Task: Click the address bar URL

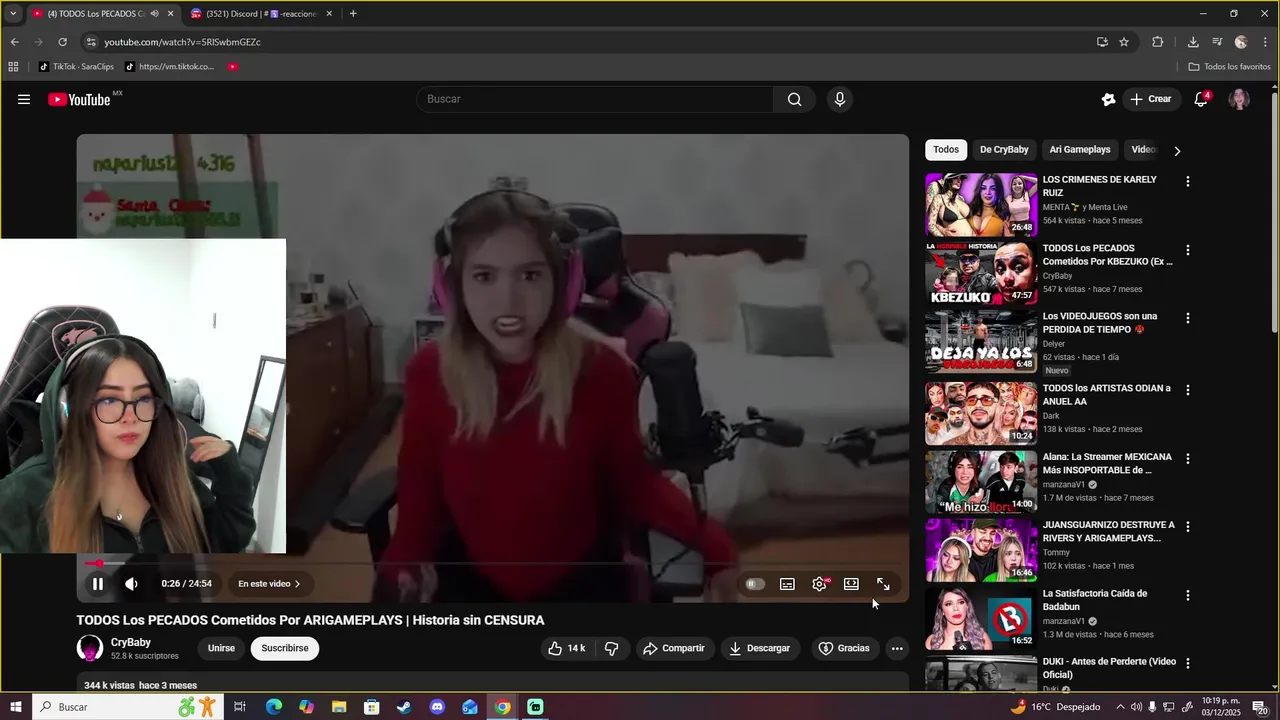Action: (183, 42)
